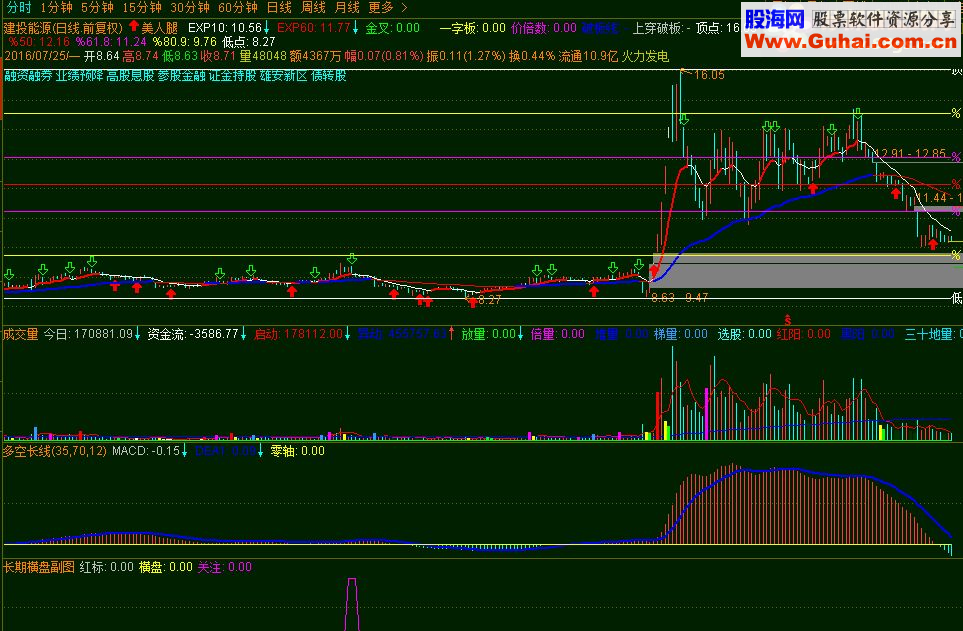Click the 一字板: 0.00 label
Image resolution: width=963 pixels, height=631 pixels.
pyautogui.click(x=472, y=28)
